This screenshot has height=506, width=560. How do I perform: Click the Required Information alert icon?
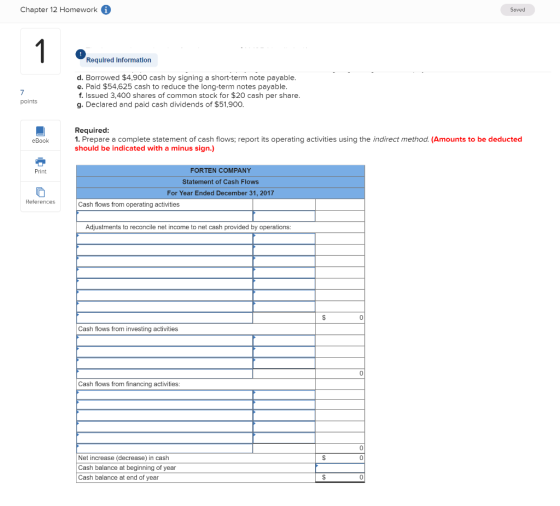coord(80,54)
